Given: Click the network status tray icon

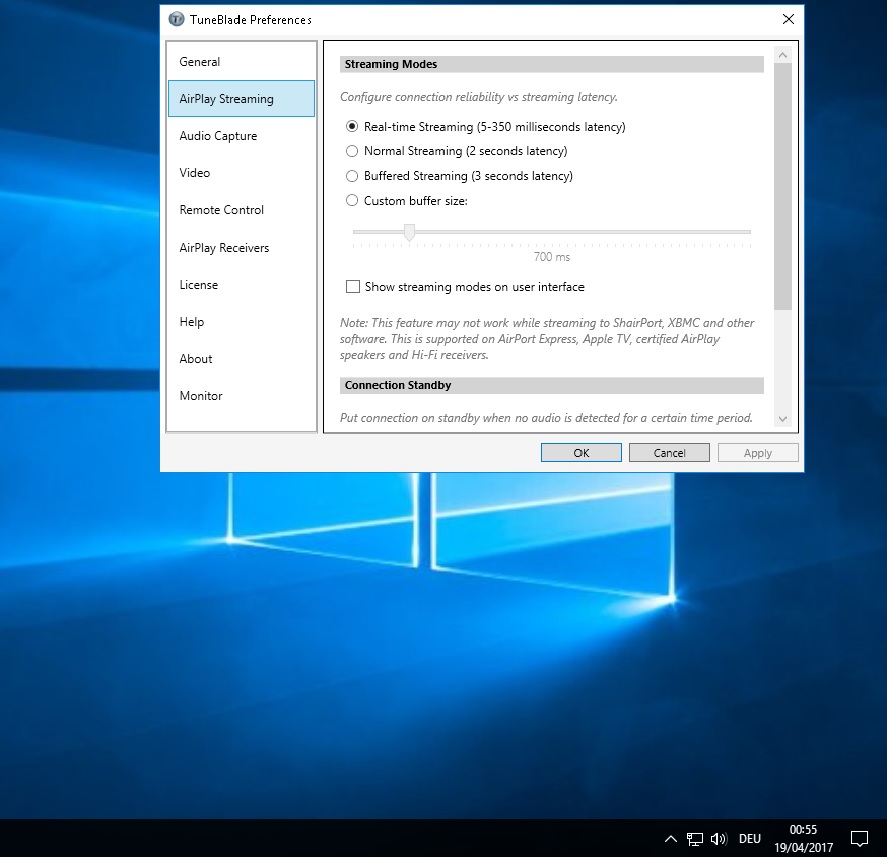Looking at the screenshot, I should (x=695, y=838).
